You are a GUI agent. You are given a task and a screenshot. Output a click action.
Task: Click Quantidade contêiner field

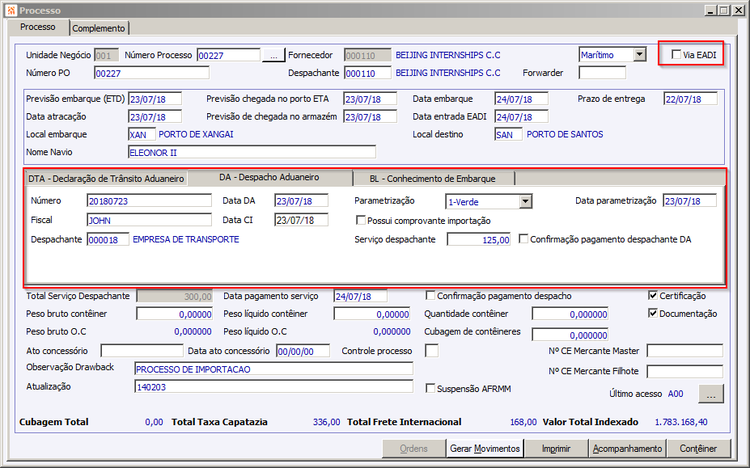pyautogui.click(x=570, y=314)
